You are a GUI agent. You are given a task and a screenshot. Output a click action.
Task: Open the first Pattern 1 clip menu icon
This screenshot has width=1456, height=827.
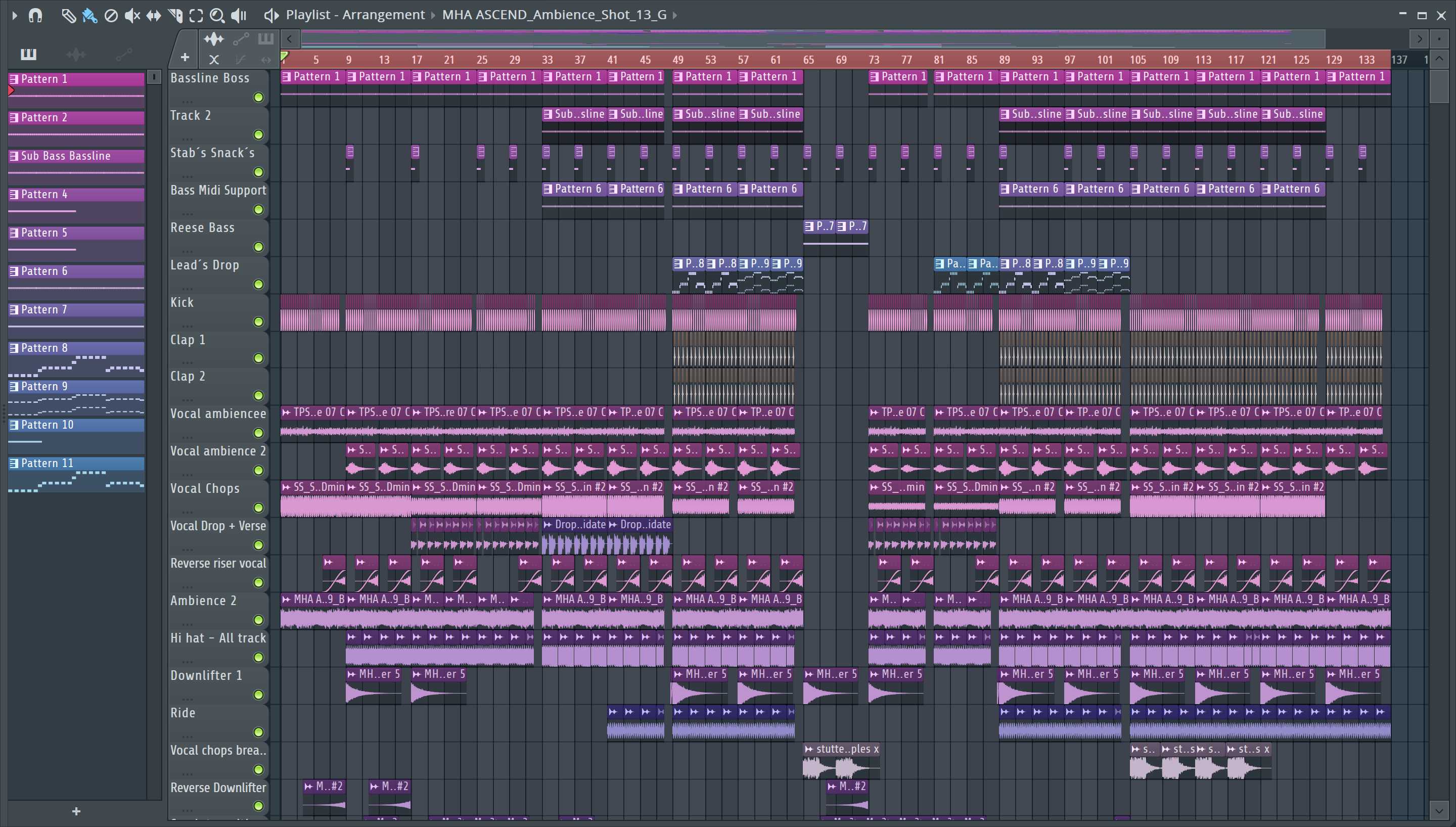[287, 77]
